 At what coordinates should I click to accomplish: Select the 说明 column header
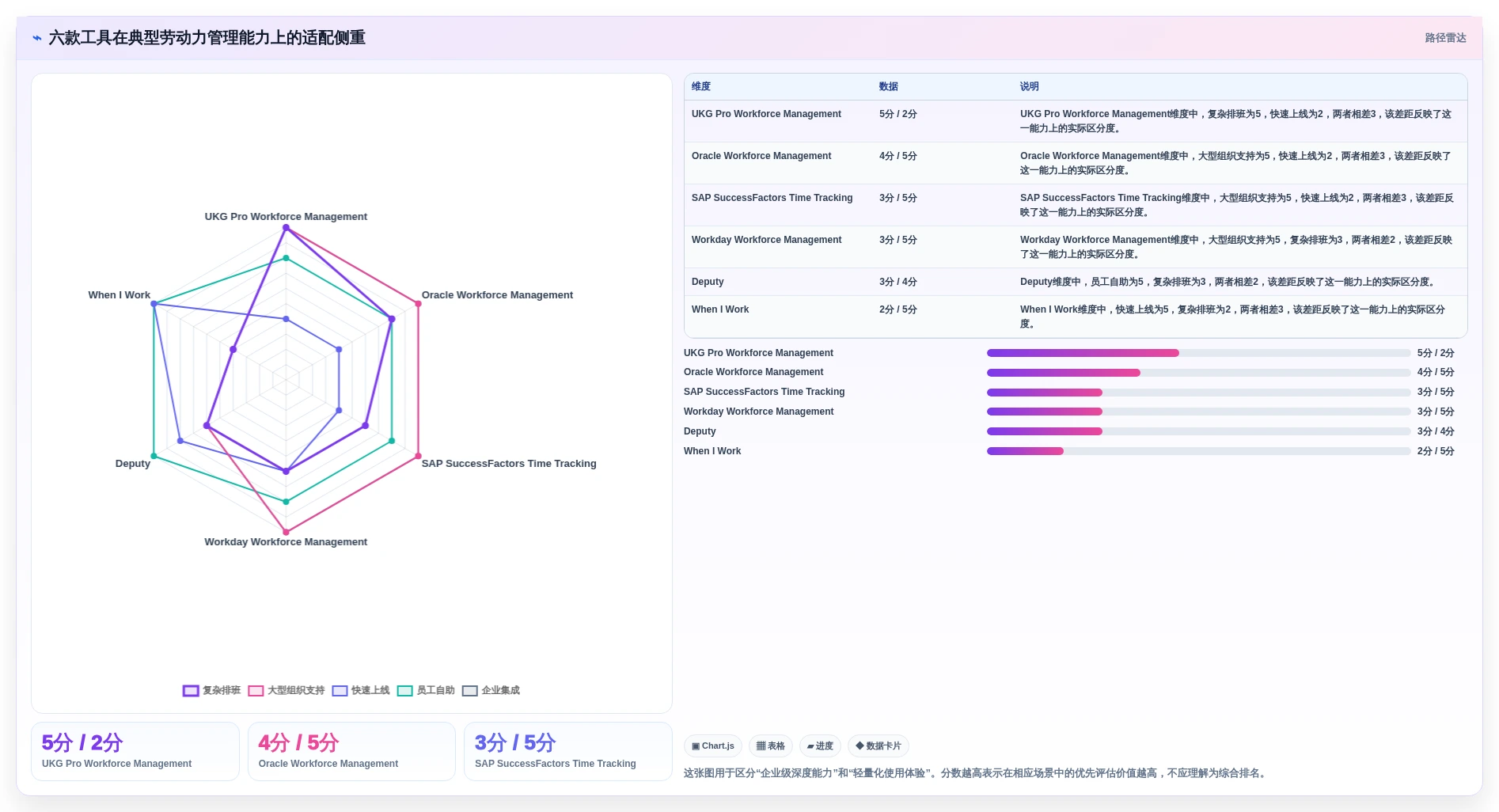coord(1029,86)
